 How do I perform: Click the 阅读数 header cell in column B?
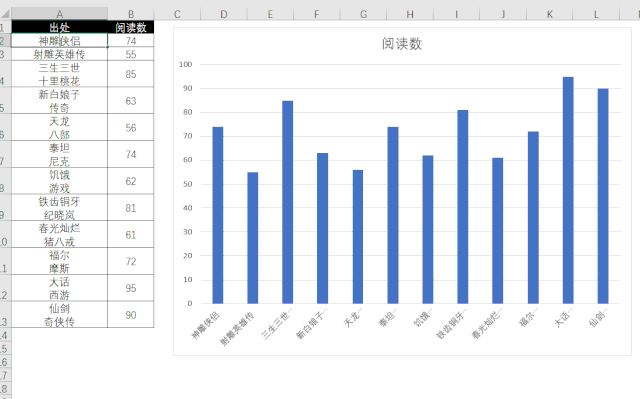pos(131,27)
